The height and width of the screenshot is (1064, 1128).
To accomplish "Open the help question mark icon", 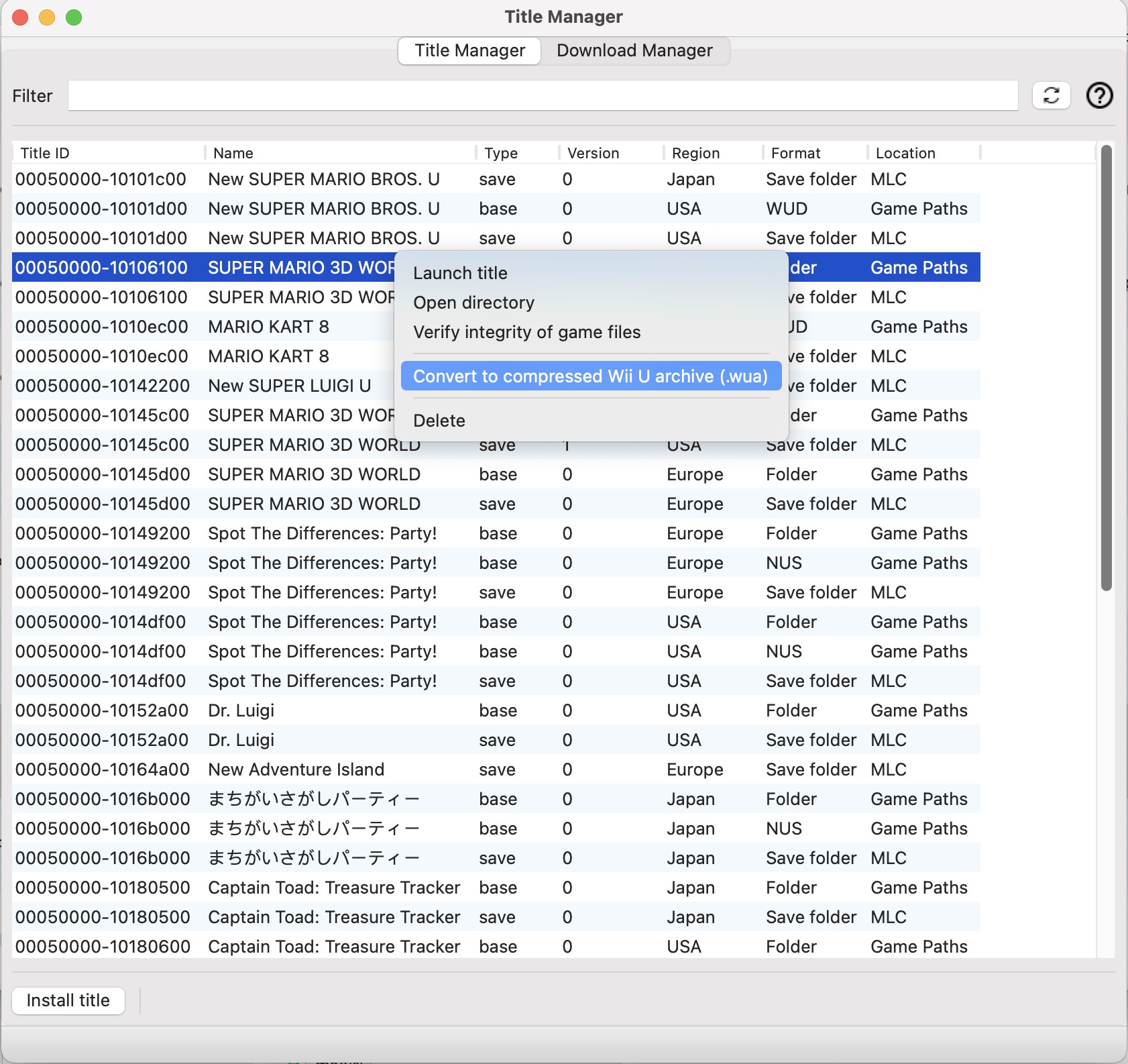I will (x=1099, y=95).
